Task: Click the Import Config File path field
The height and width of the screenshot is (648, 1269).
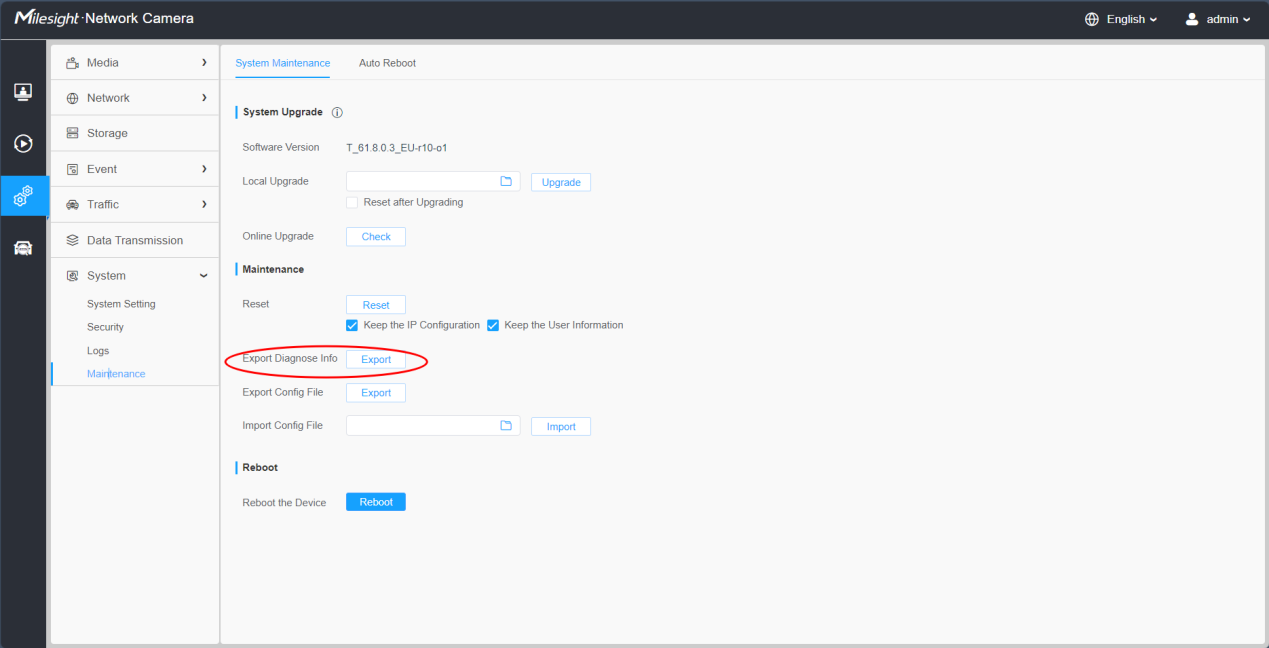Action: [x=433, y=426]
